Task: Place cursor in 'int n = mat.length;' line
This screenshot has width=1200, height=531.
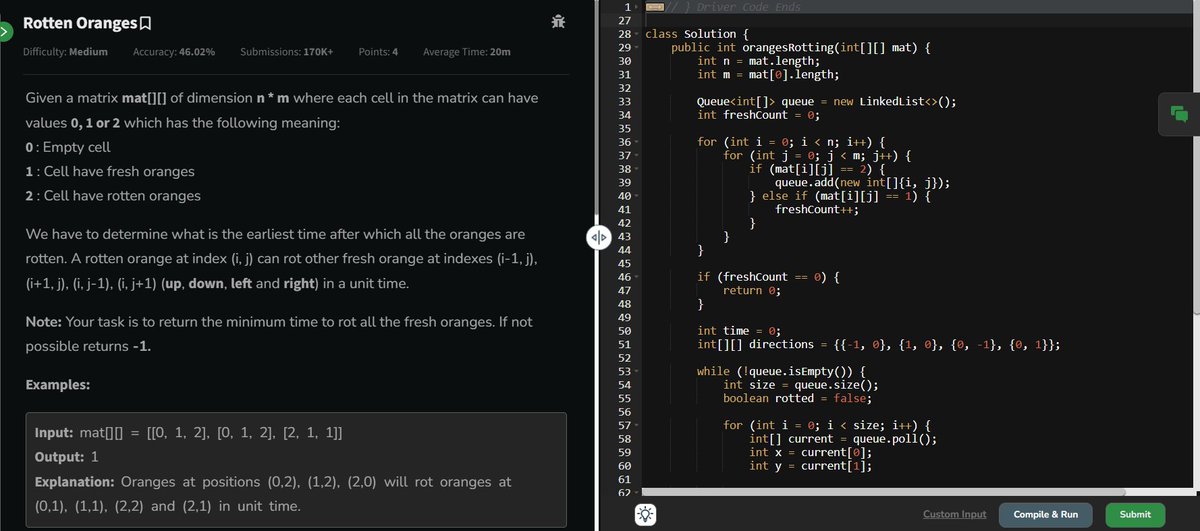Action: [759, 61]
